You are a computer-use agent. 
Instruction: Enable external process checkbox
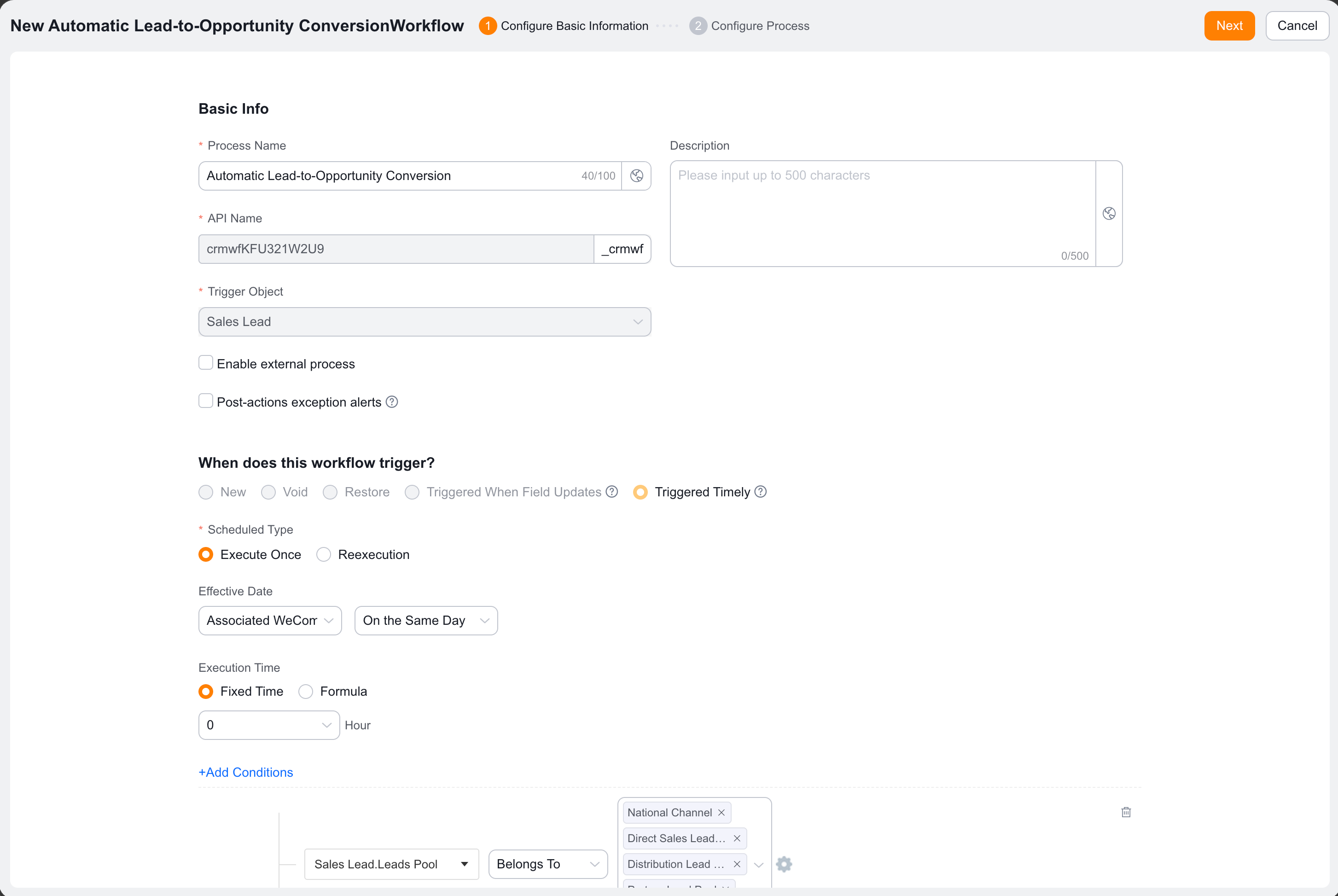(x=206, y=363)
